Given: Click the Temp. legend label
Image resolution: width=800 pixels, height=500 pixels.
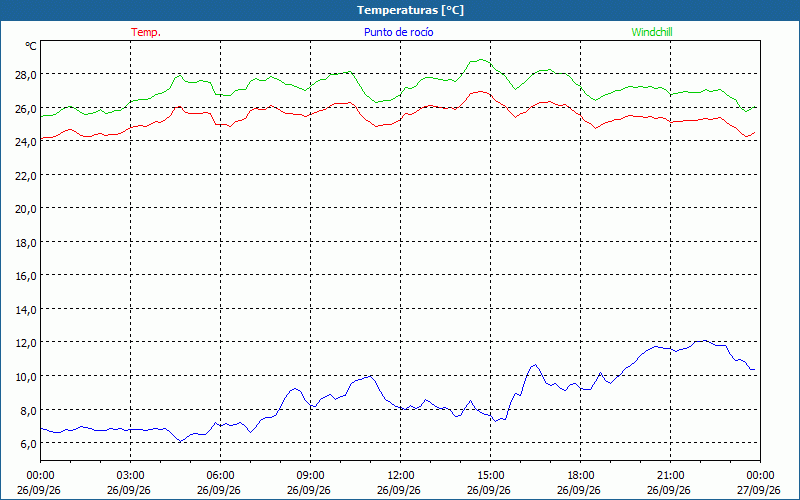Looking at the screenshot, I should click(146, 32).
